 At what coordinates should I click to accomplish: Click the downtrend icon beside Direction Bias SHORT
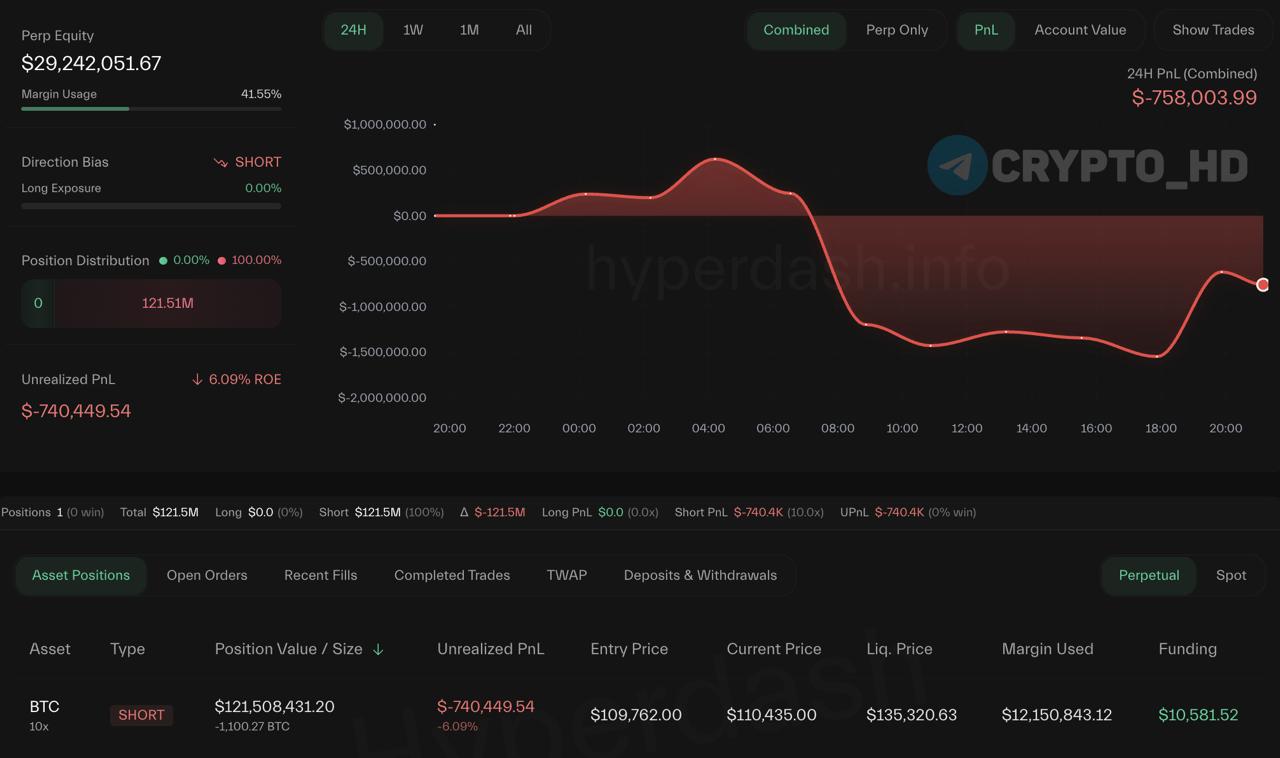coord(220,162)
